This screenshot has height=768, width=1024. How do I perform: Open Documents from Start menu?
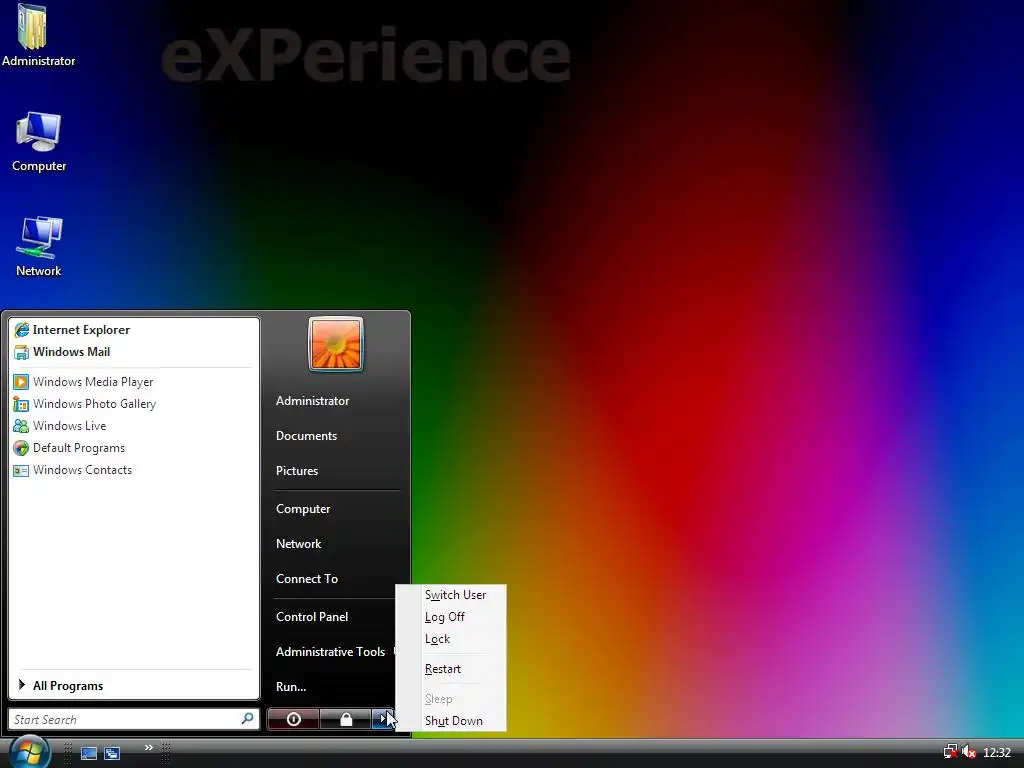pyautogui.click(x=306, y=436)
